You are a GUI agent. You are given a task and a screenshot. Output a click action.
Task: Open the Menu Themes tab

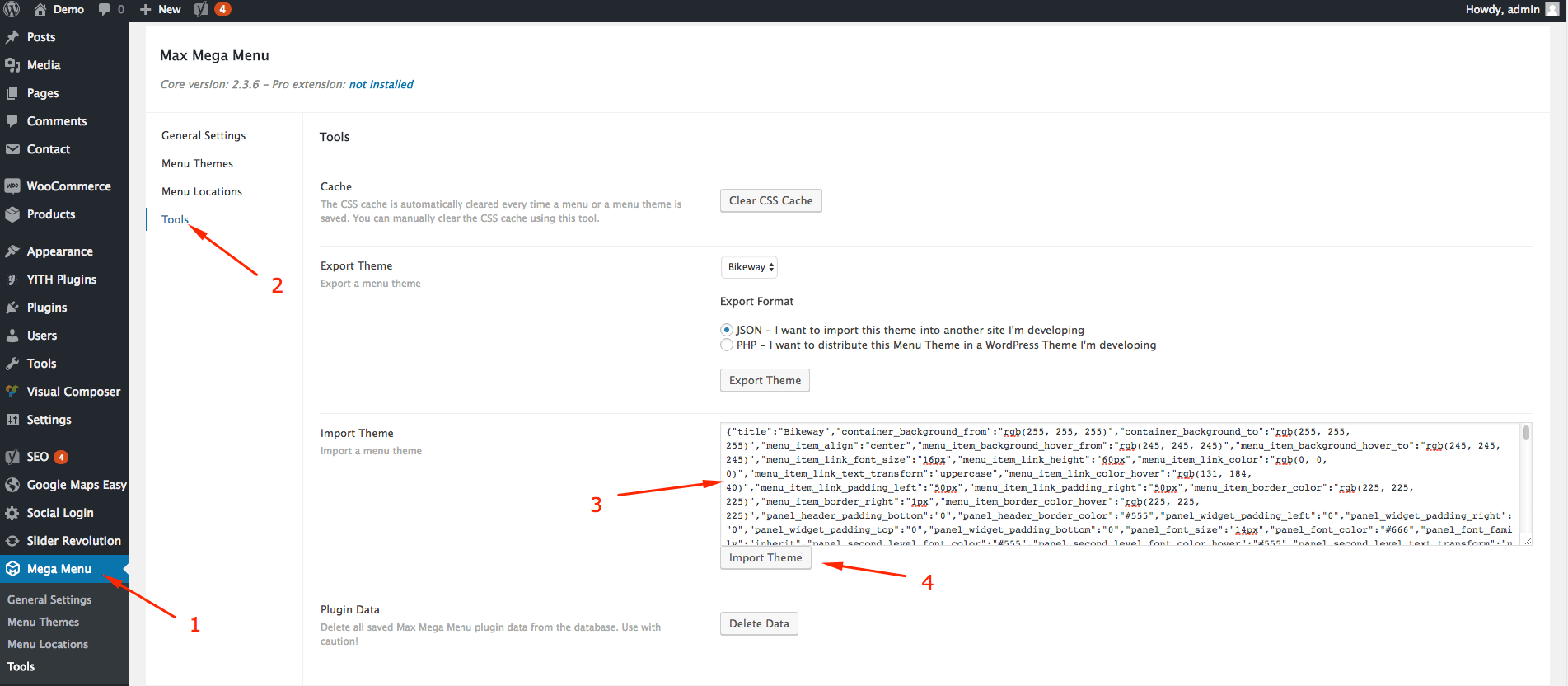(197, 163)
